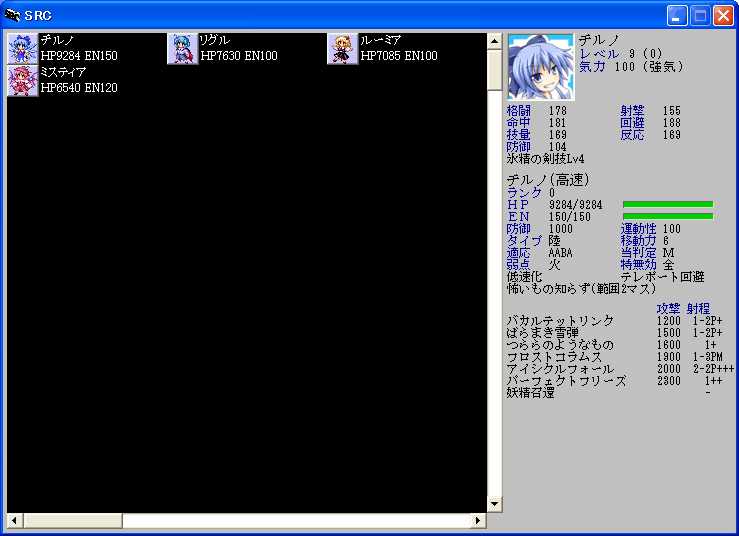Click the horizontal scrollbar thumb
The width and height of the screenshot is (739, 536).
click(x=72, y=520)
